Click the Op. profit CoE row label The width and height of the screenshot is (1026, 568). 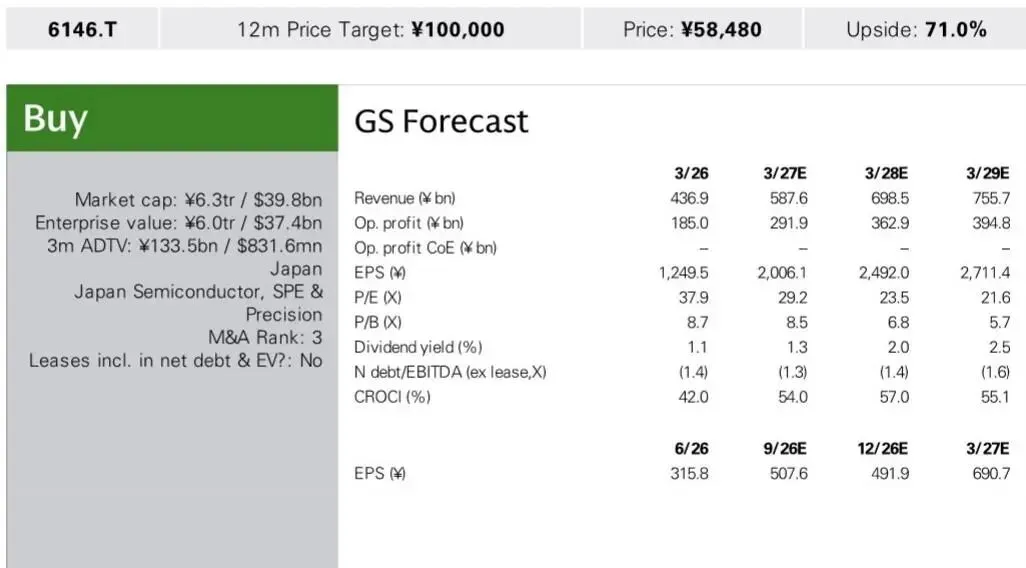pos(425,247)
